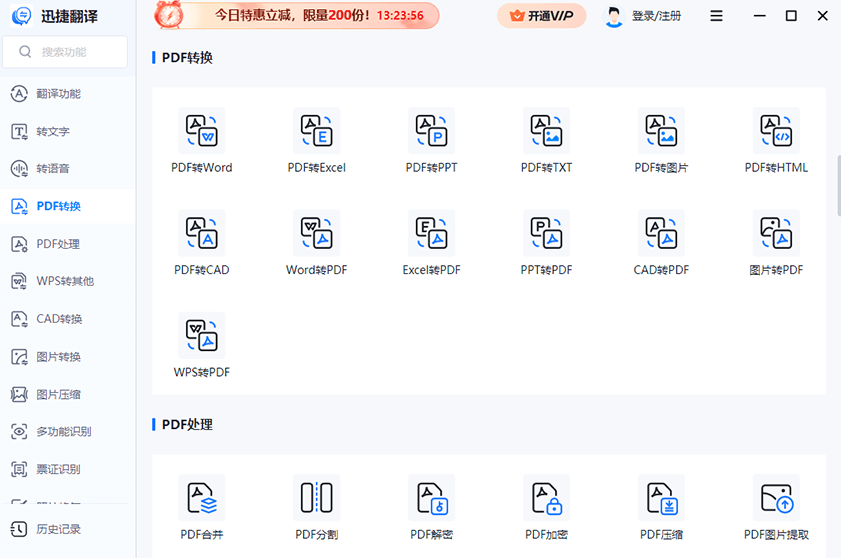Open the PDF转图片 converter
Viewport: 841px width, 558px height.
tap(661, 141)
